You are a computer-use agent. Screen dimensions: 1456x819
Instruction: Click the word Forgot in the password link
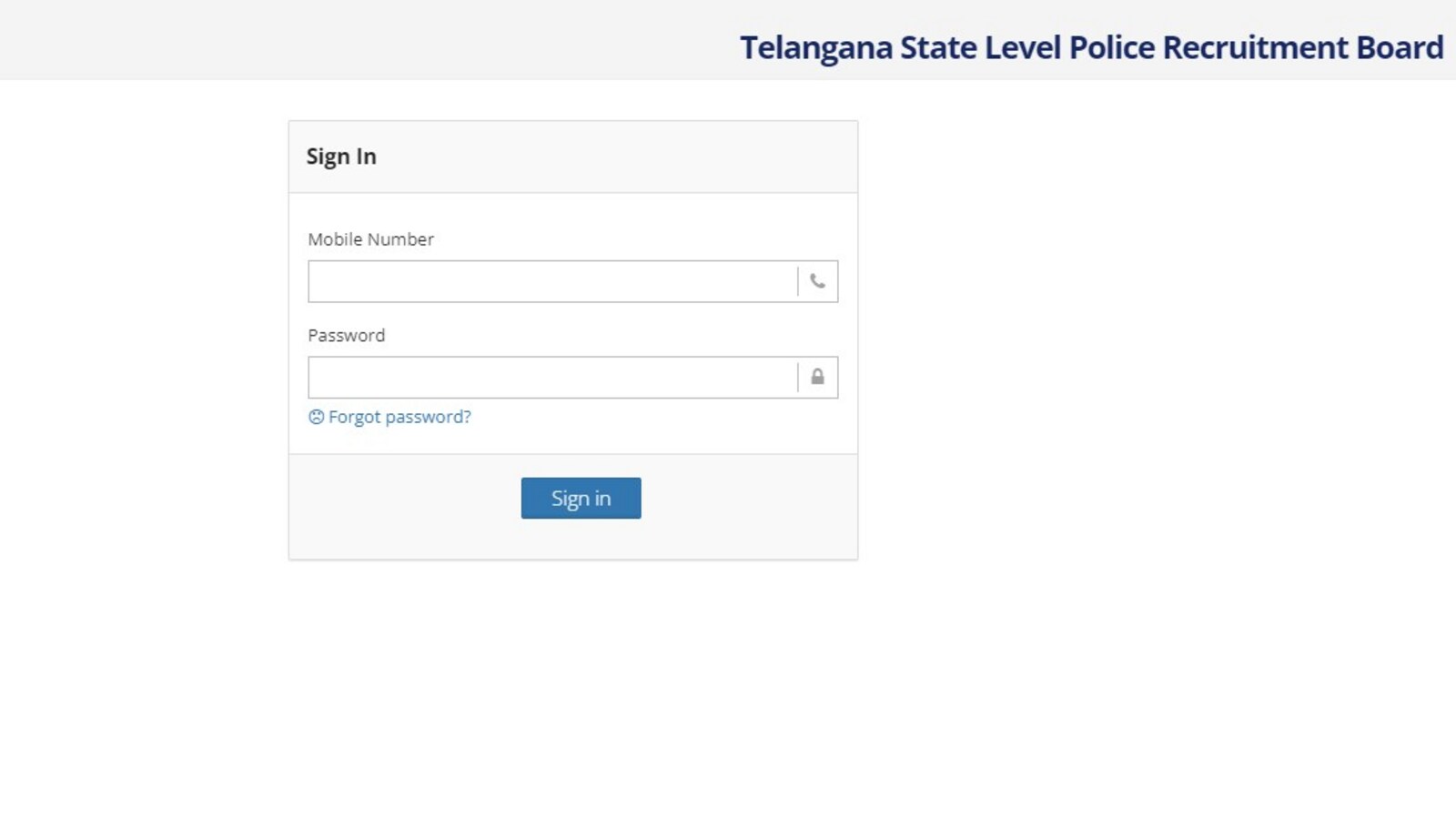click(x=355, y=417)
